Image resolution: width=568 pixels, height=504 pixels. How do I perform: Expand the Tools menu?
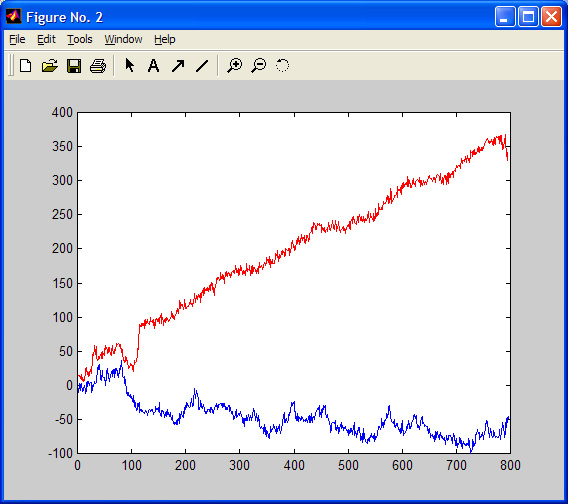80,39
